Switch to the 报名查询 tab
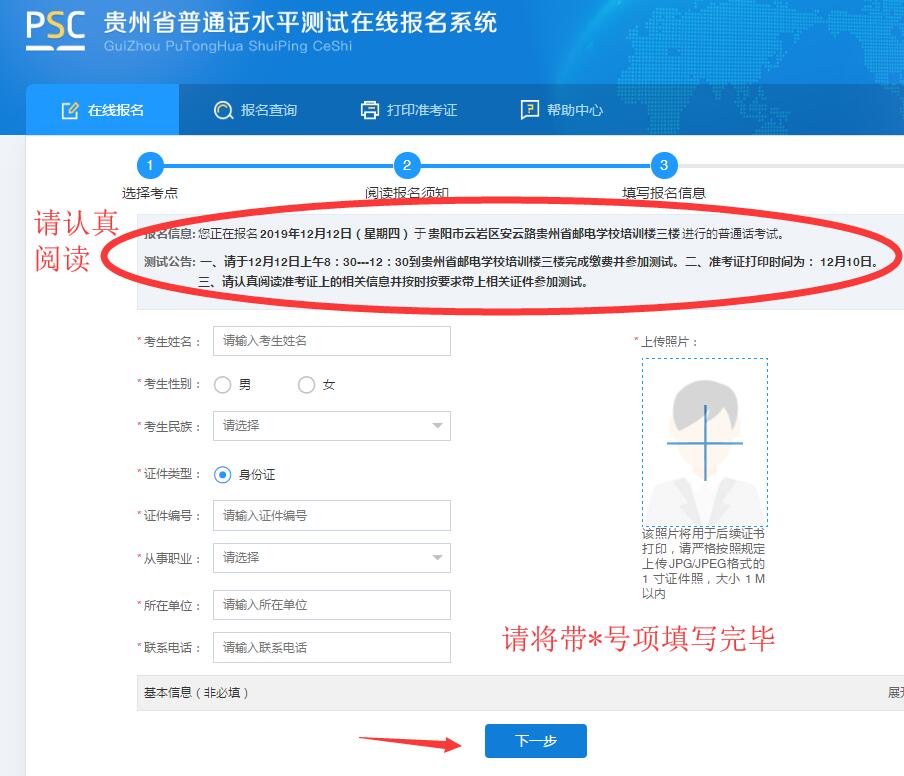This screenshot has height=776, width=904. tap(256, 110)
